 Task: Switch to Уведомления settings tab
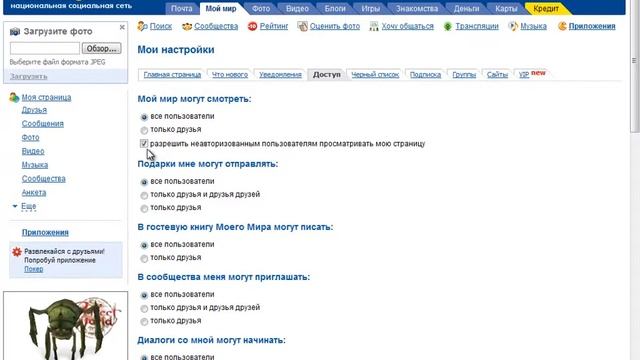pos(280,75)
